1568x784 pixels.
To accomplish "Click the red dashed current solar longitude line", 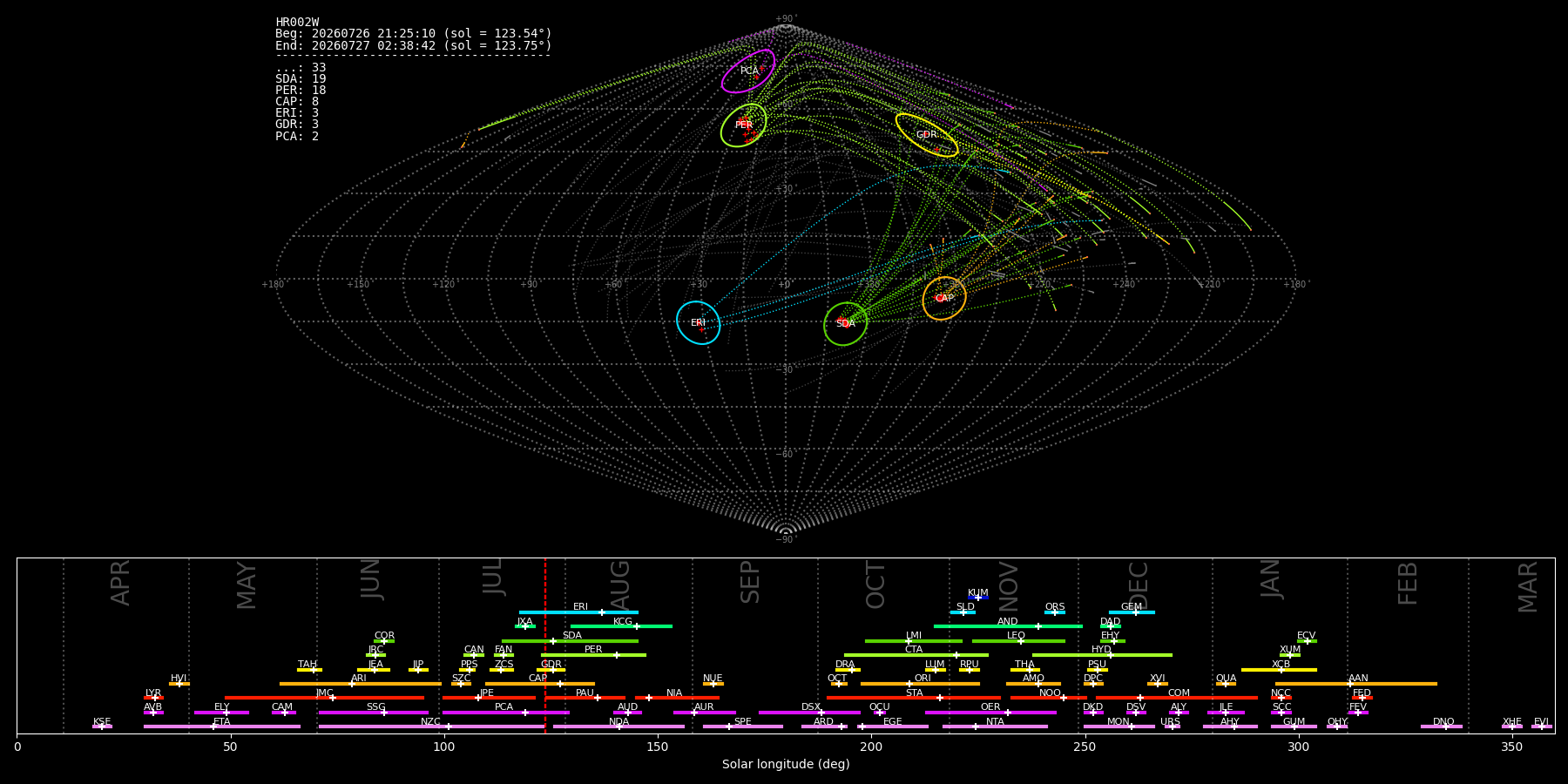I will coord(545,645).
